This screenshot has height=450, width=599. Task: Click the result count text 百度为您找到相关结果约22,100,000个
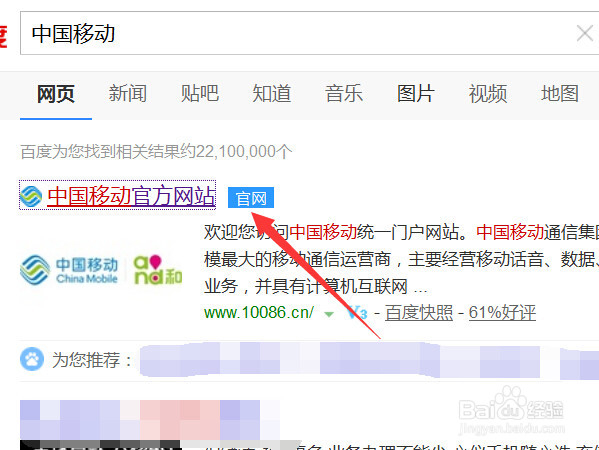[156, 152]
